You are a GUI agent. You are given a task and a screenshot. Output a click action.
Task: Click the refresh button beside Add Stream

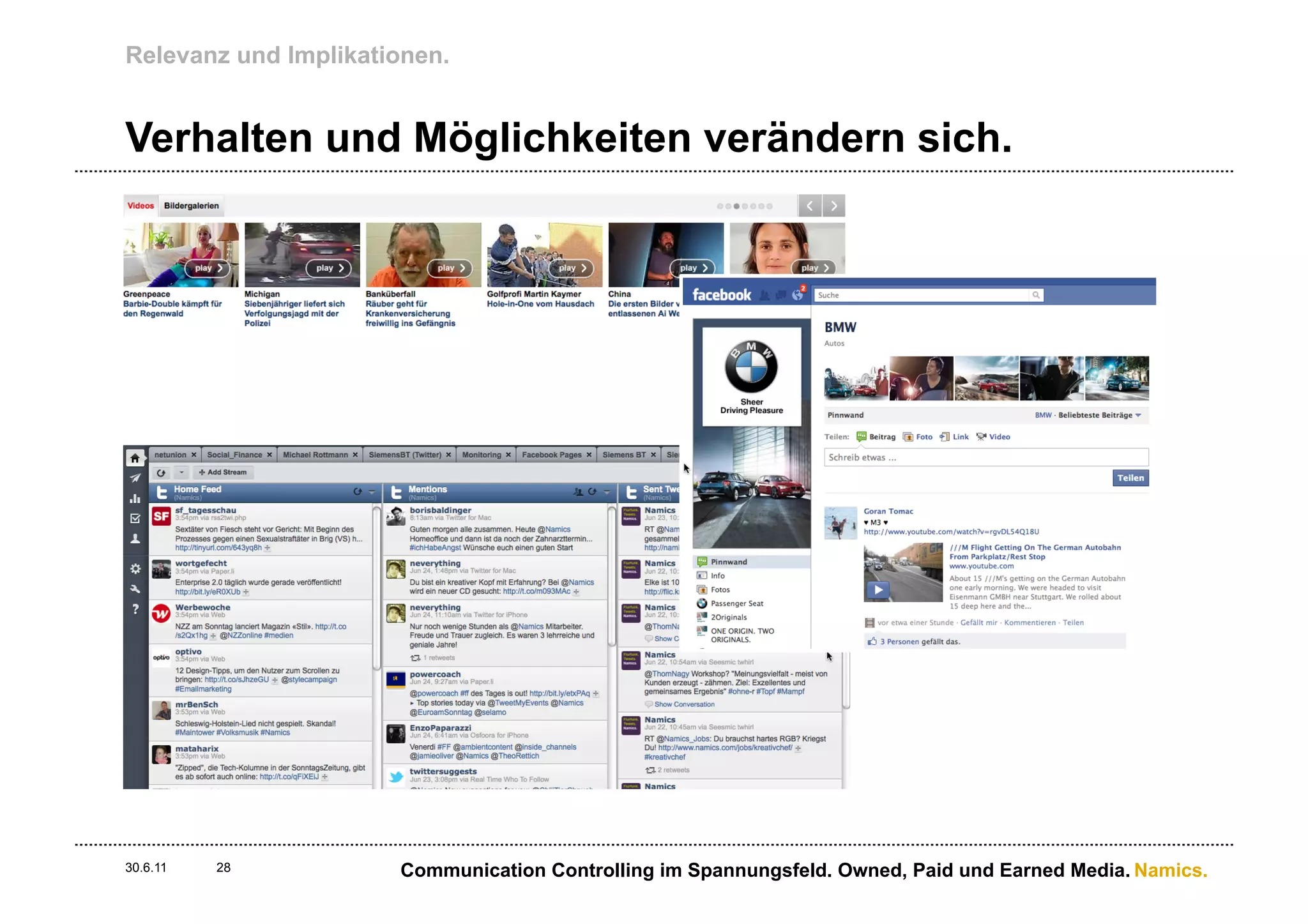[161, 473]
